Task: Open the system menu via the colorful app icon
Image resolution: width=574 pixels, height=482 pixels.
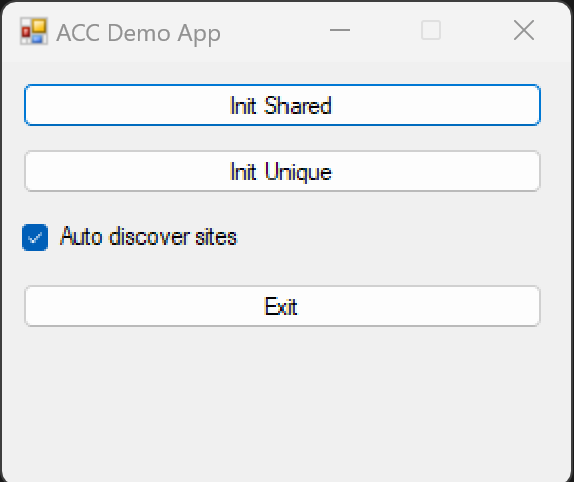Action: coord(34,31)
